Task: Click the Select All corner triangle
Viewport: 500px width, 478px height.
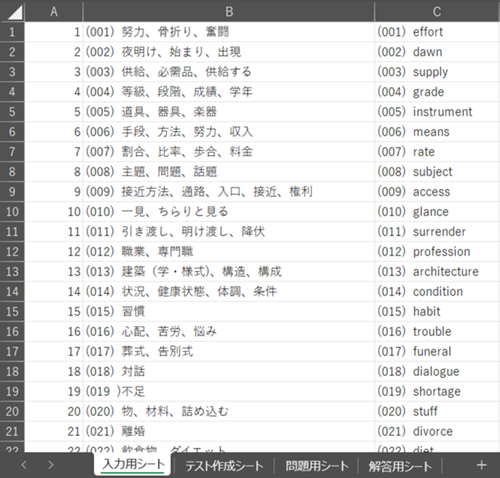Action: coord(12,11)
